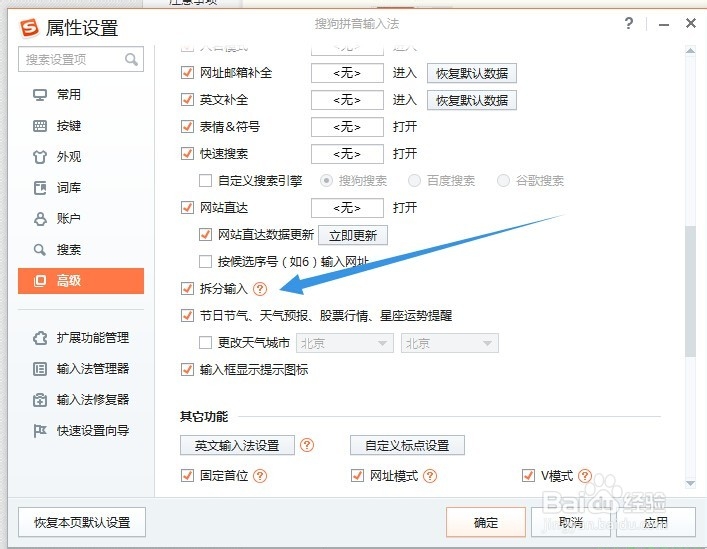707x549 pixels.
Task: Click the Sogou S logo icon
Action: pyautogui.click(x=29, y=27)
